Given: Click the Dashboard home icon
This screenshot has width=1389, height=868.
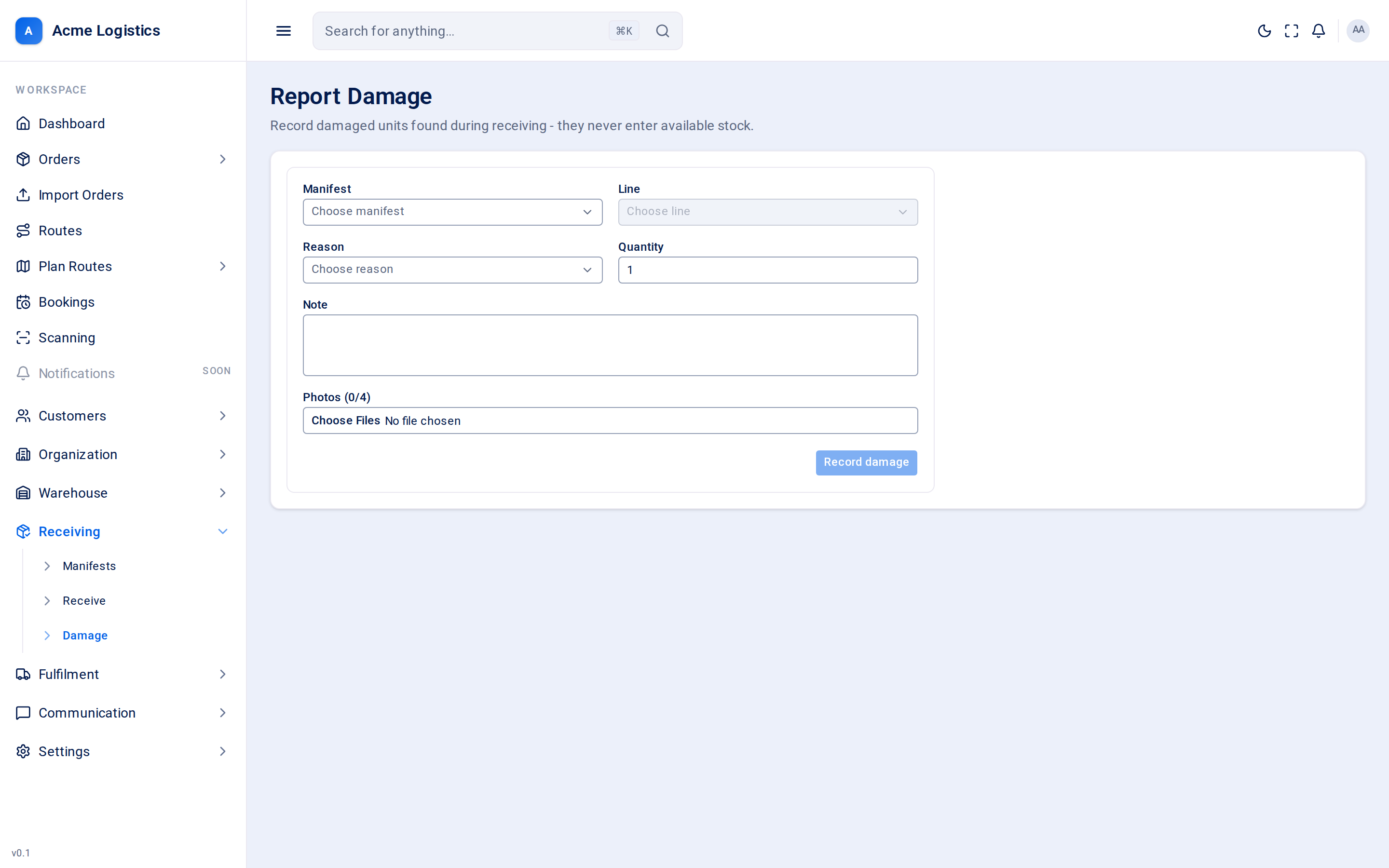Looking at the screenshot, I should pos(23,123).
